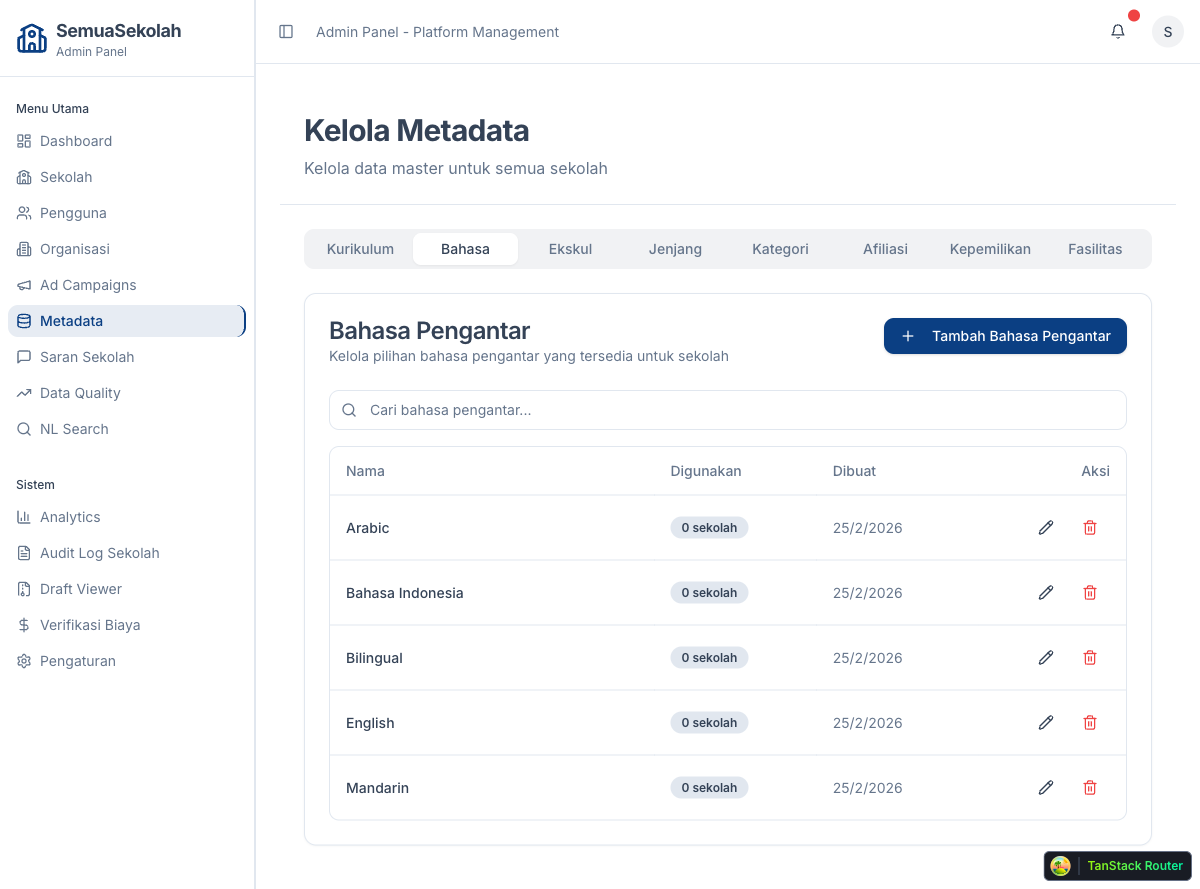Open the TanStack Router devtools badge
Image resolution: width=1200 pixels, height=889 pixels.
pyautogui.click(x=1117, y=866)
